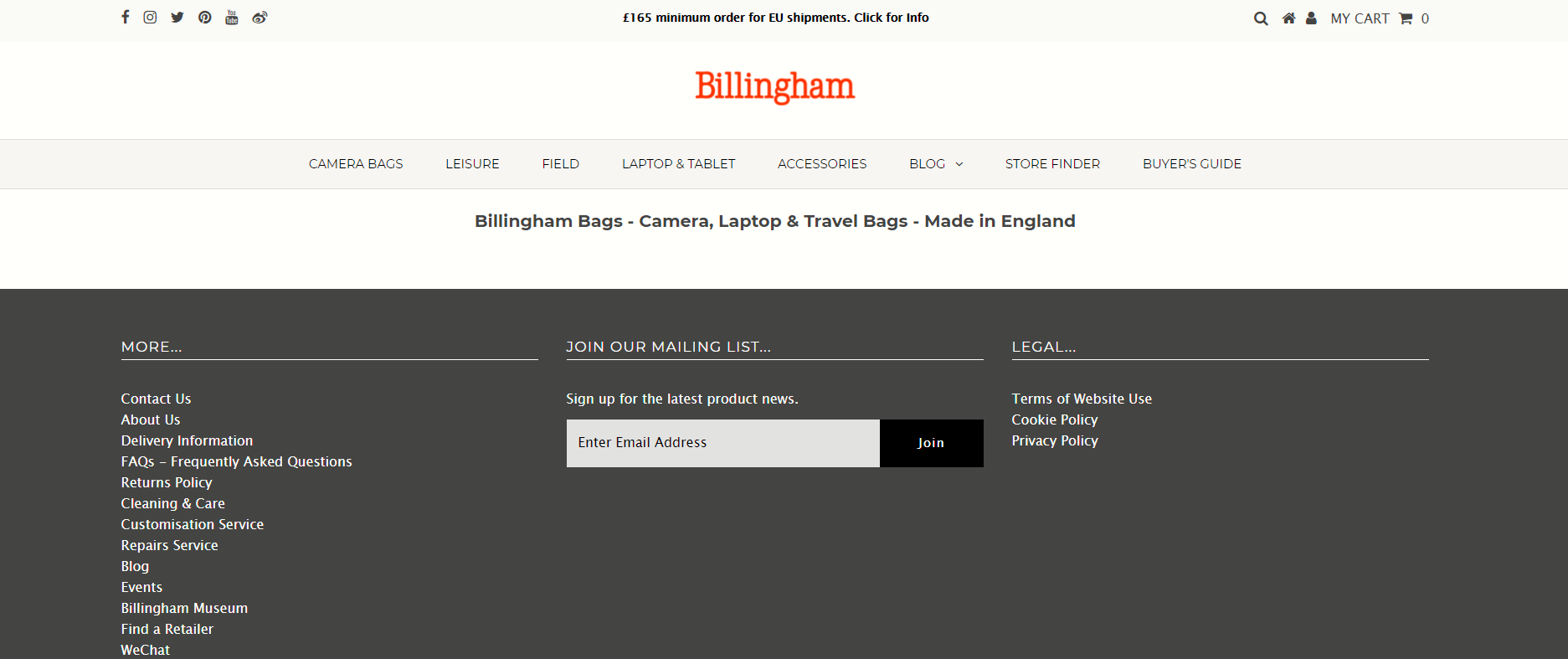Open the Store Finder page
Screen dimensions: 1568x659
click(x=1052, y=164)
